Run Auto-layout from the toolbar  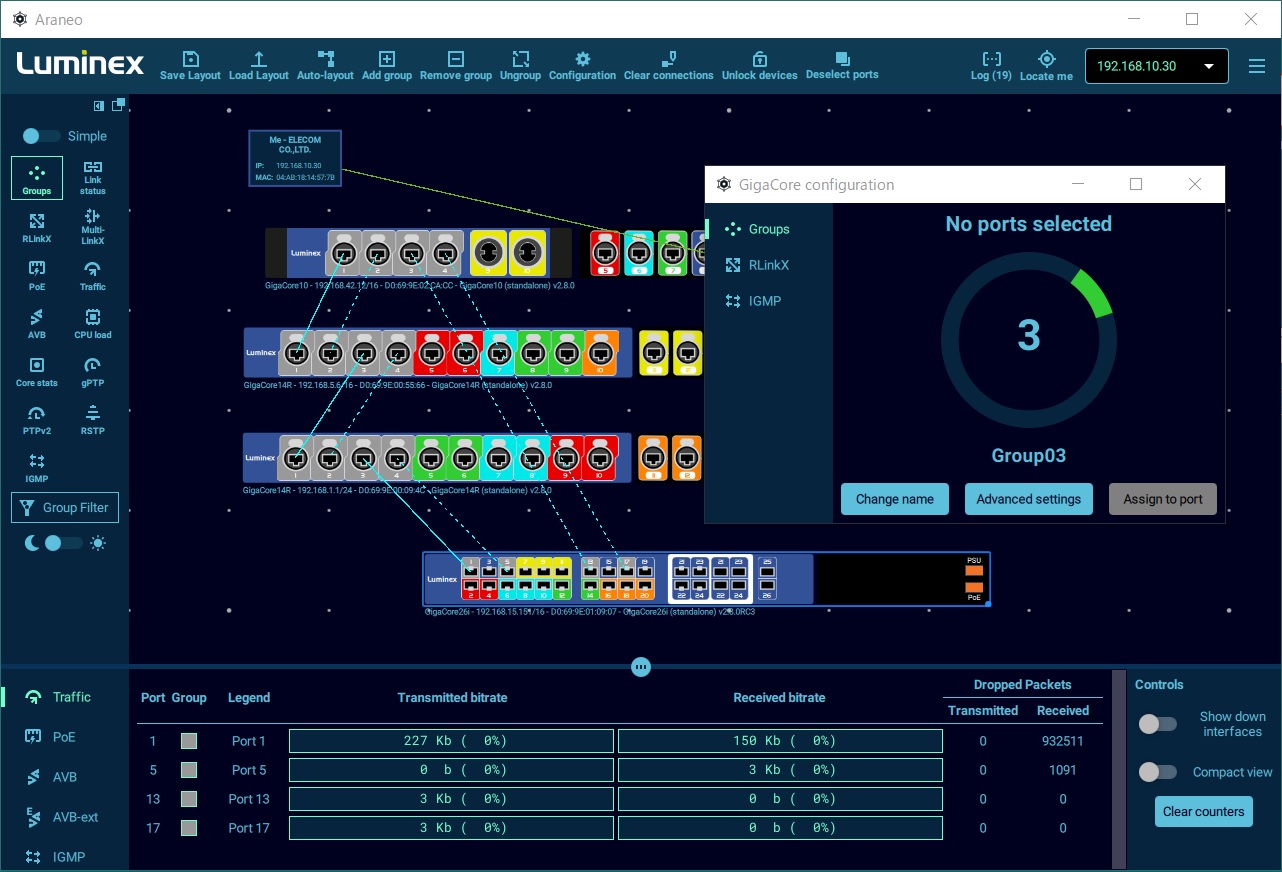click(x=325, y=66)
